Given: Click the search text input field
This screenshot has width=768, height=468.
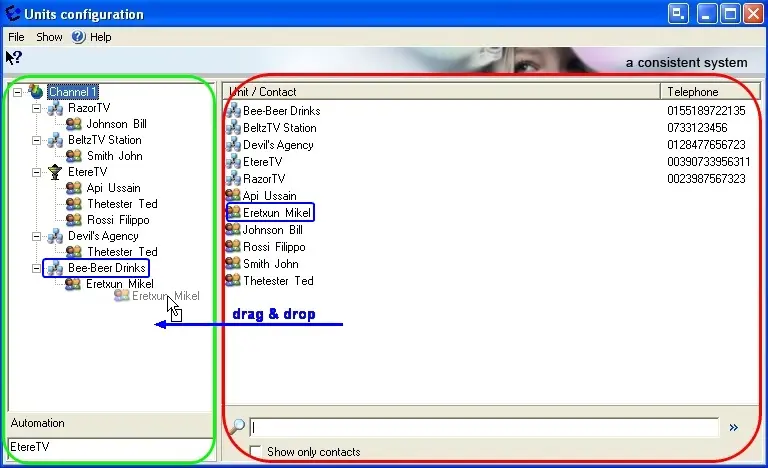Looking at the screenshot, I should pos(483,427).
